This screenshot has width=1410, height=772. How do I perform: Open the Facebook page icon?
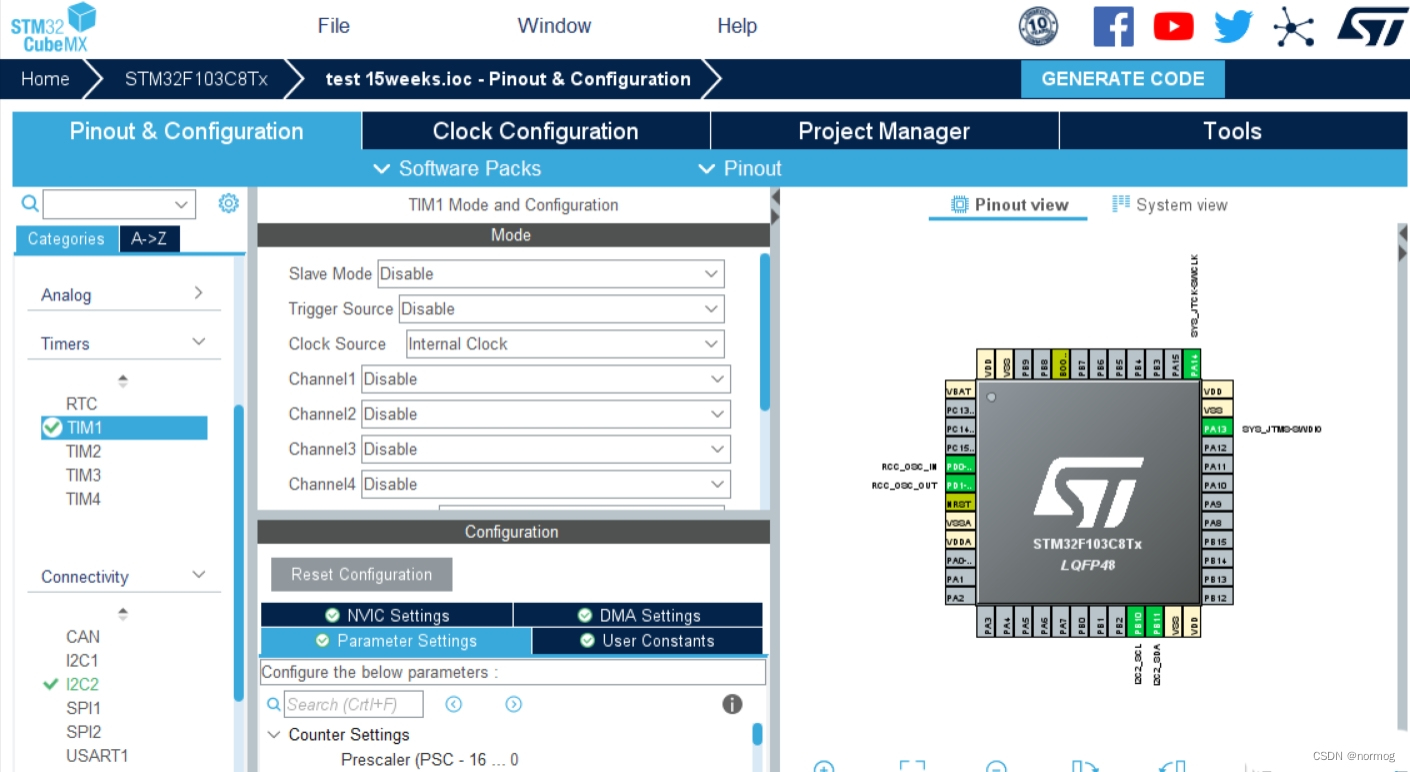1113,26
